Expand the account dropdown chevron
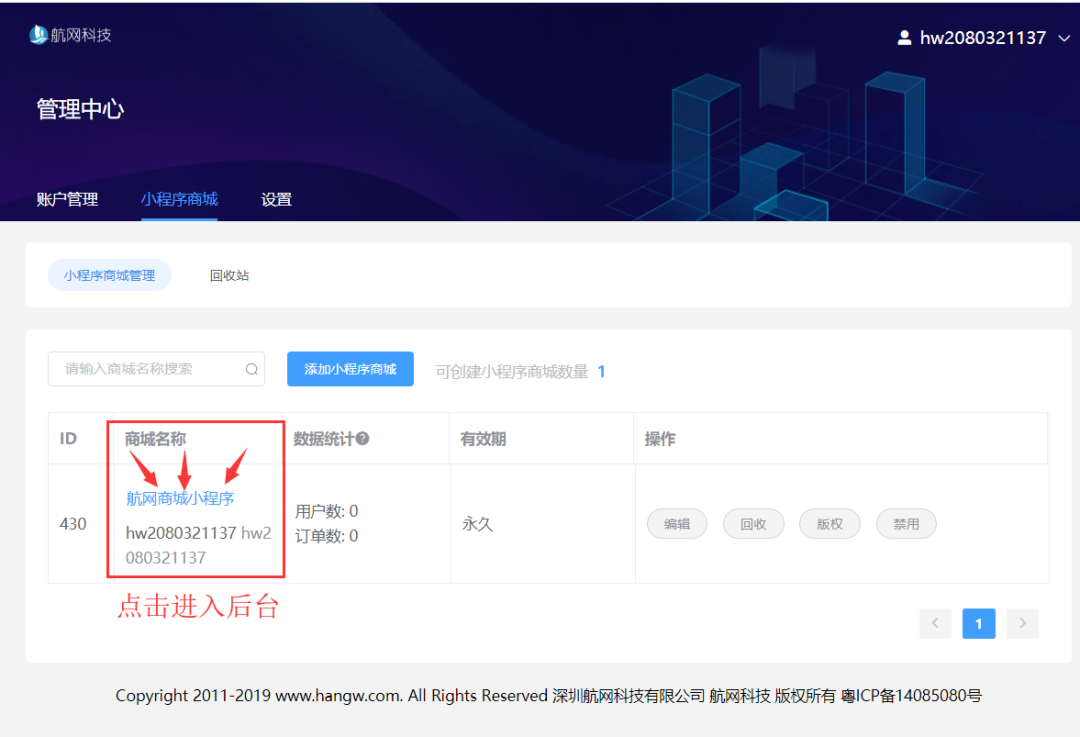Viewport: 1080px width, 737px height. 1064,39
